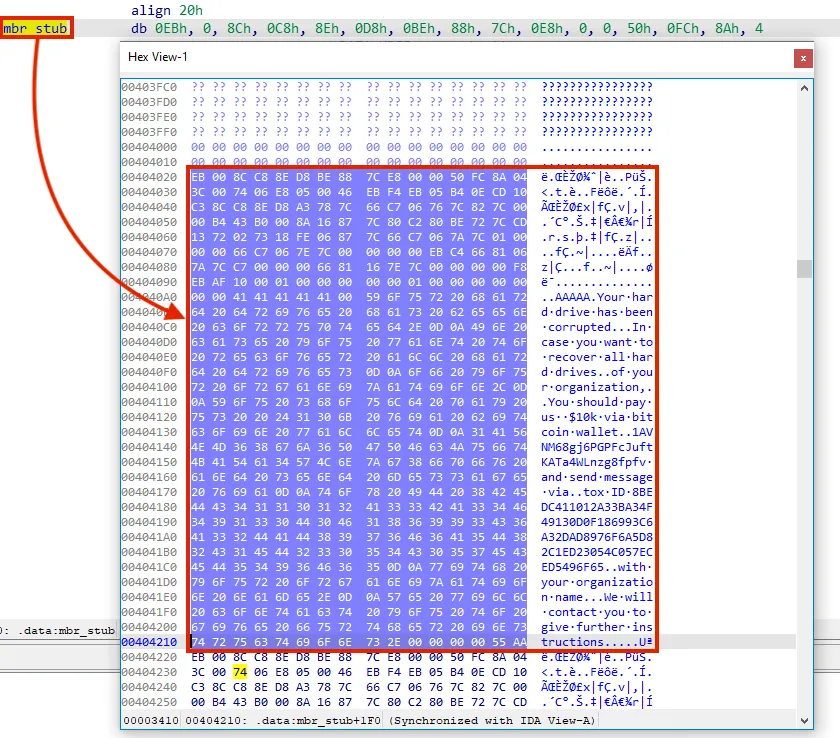840x738 pixels.
Task: Select address 00404000 row
Action: (x=149, y=147)
